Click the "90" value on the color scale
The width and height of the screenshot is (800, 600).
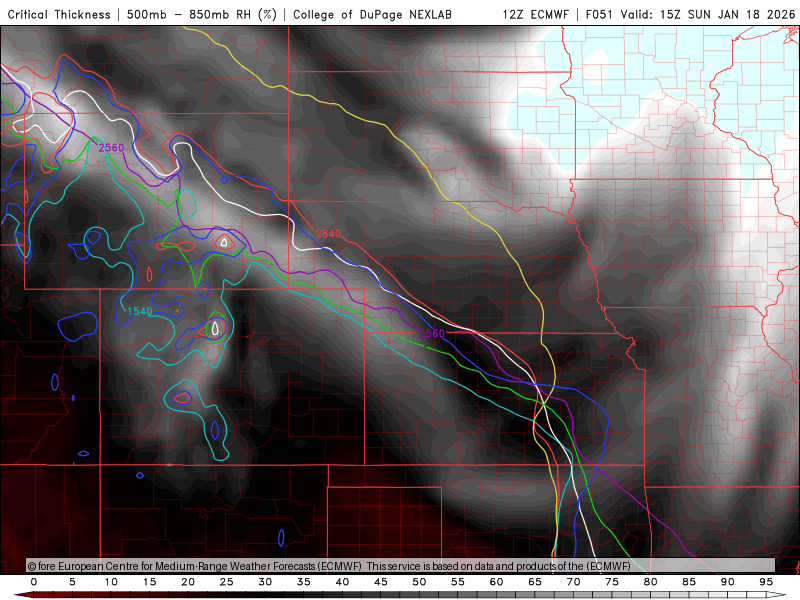click(728, 582)
